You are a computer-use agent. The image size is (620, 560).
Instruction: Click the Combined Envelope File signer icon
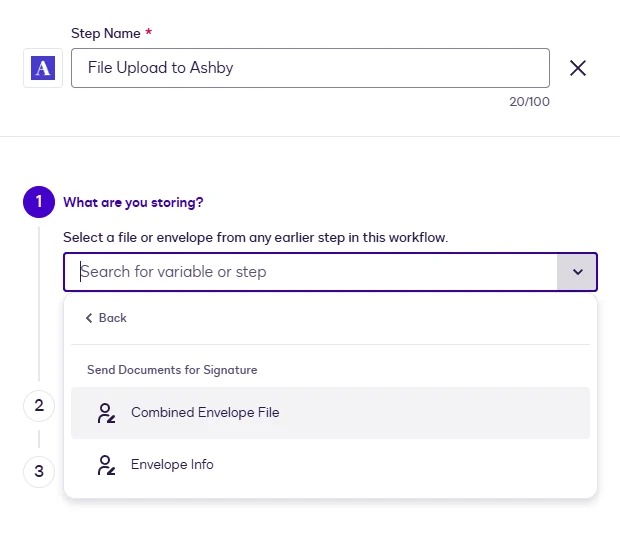(x=106, y=413)
